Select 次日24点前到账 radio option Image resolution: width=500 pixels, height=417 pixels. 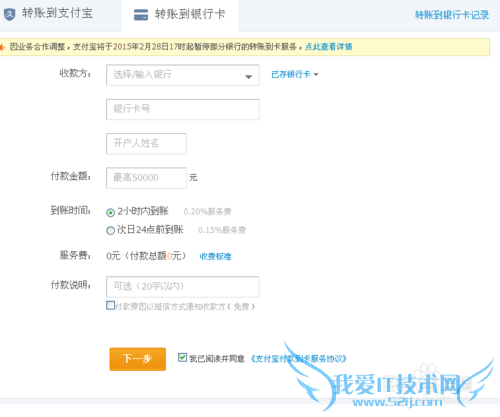click(110, 230)
